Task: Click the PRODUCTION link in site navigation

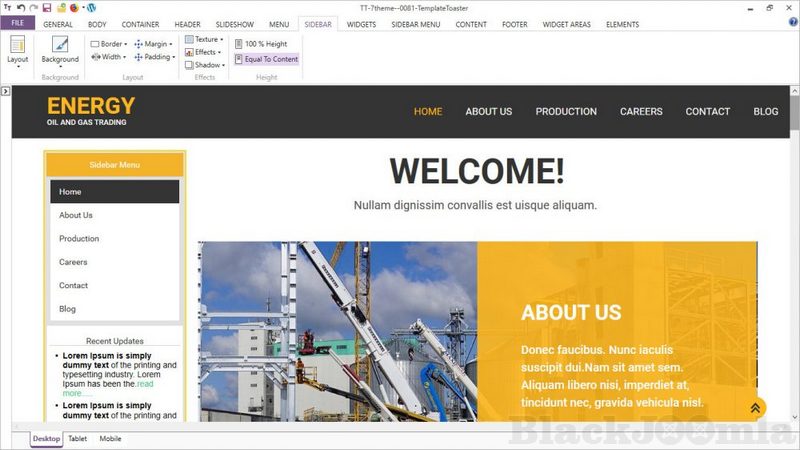Action: click(566, 111)
